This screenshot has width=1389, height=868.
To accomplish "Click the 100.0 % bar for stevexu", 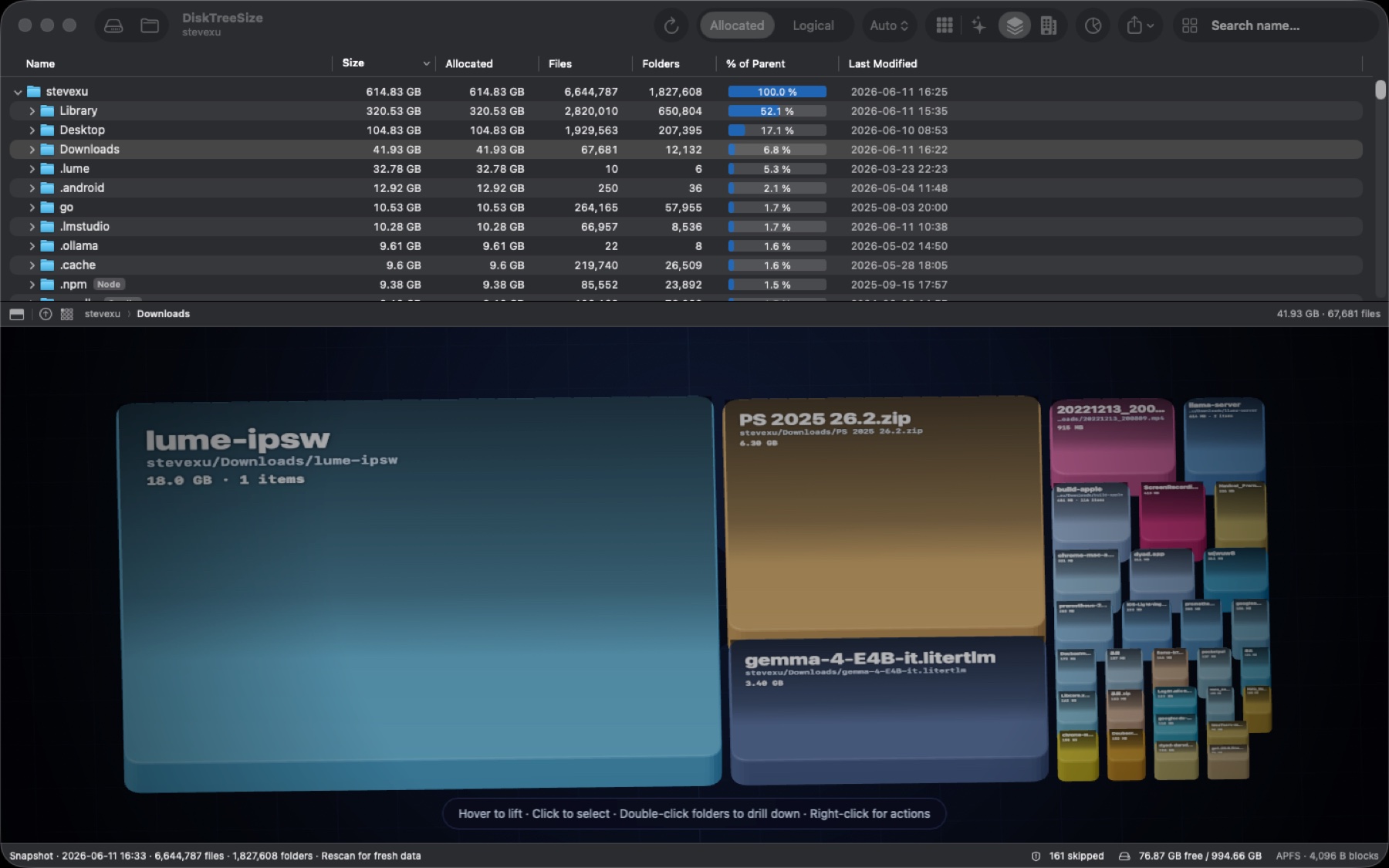I will (777, 92).
